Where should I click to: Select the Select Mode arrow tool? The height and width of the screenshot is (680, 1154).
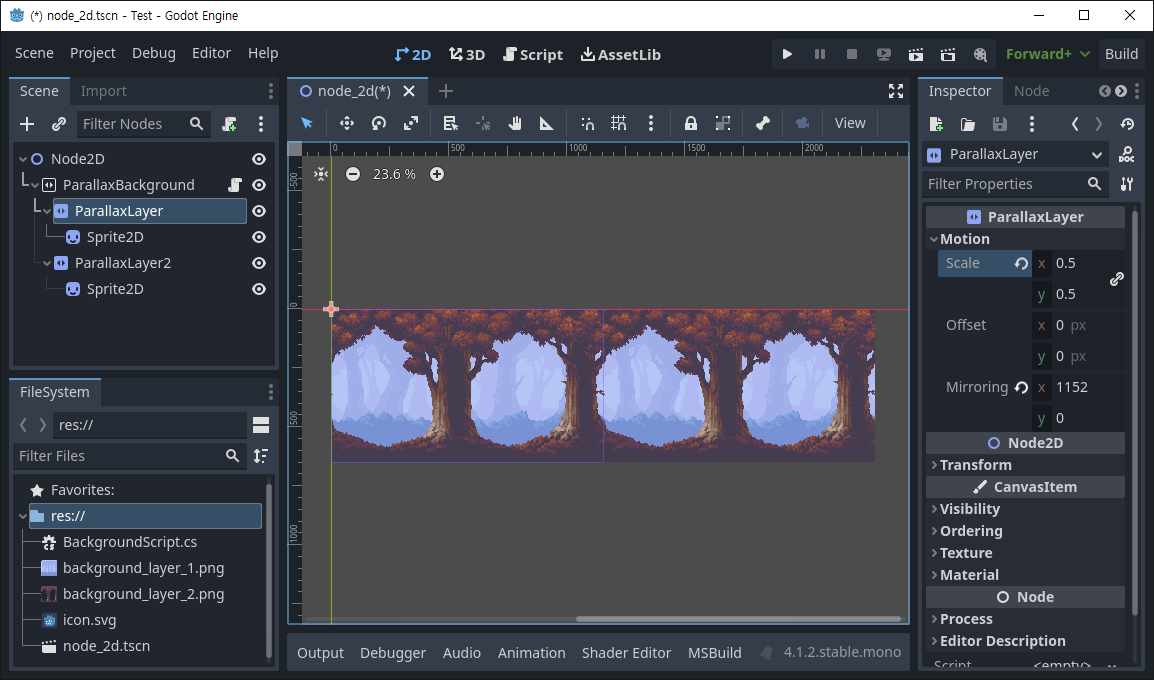coord(307,123)
